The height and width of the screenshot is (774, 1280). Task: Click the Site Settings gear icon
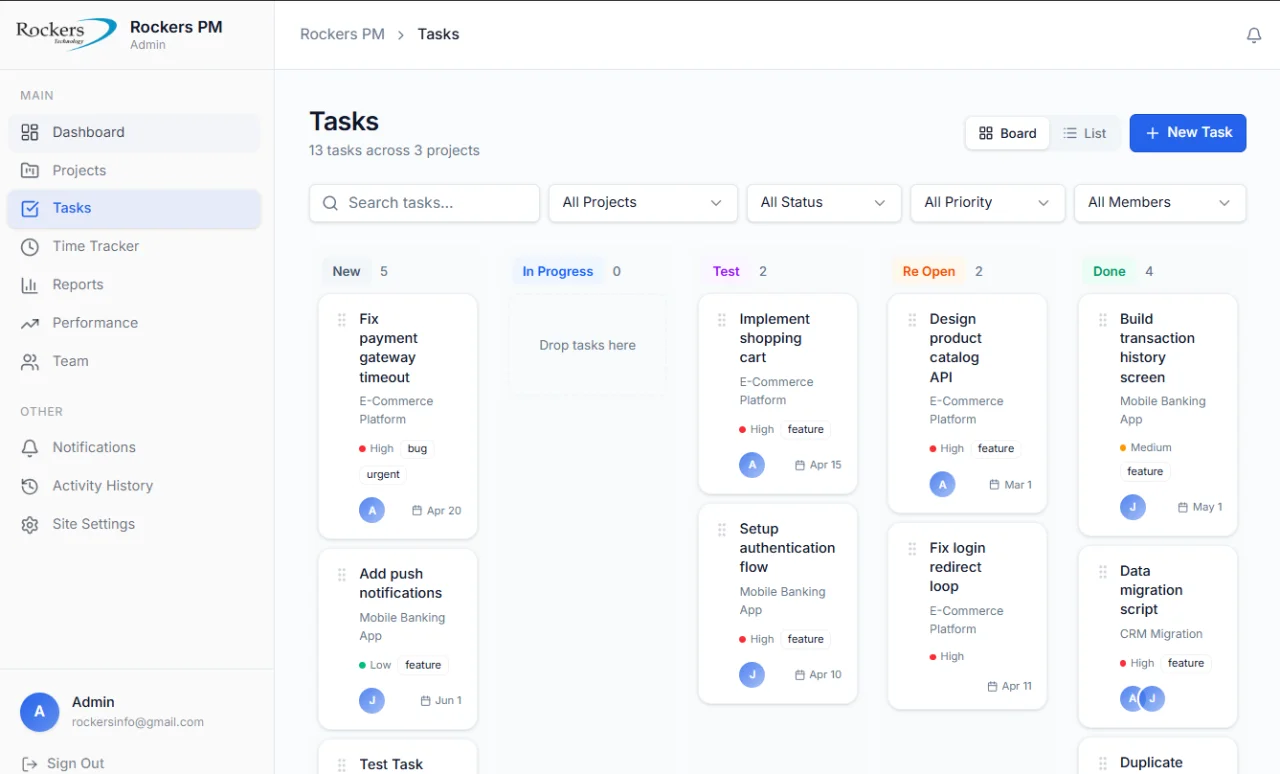[30, 524]
